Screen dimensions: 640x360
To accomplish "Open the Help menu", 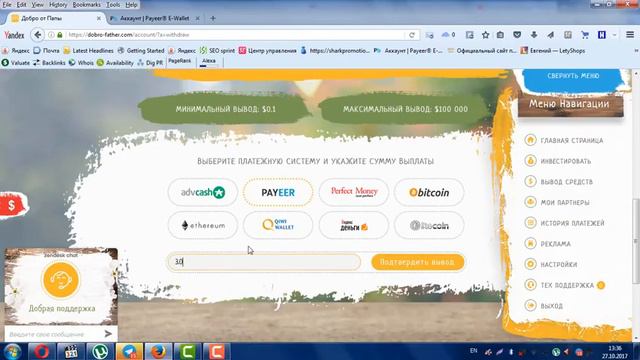I will point(131,4).
